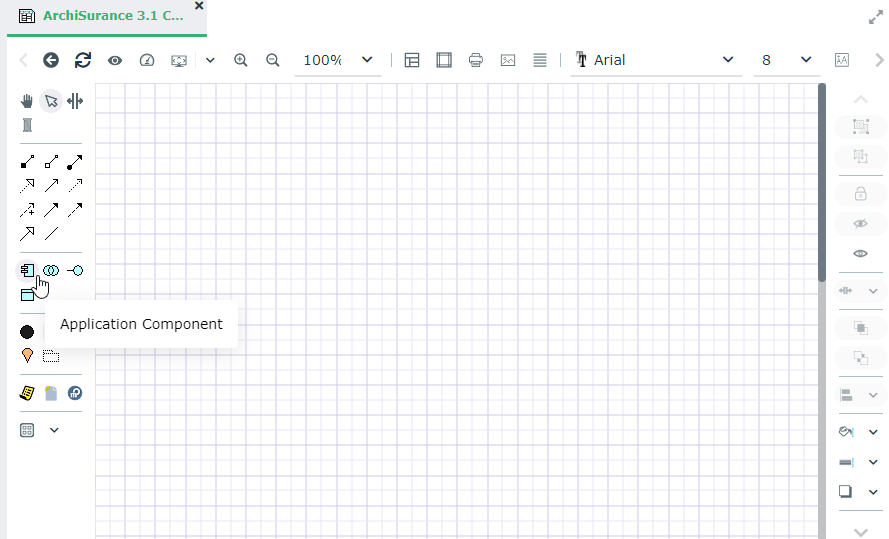Viewport: 889px width, 539px height.
Task: Toggle the eye preview icon in top toolbar
Action: tap(115, 60)
